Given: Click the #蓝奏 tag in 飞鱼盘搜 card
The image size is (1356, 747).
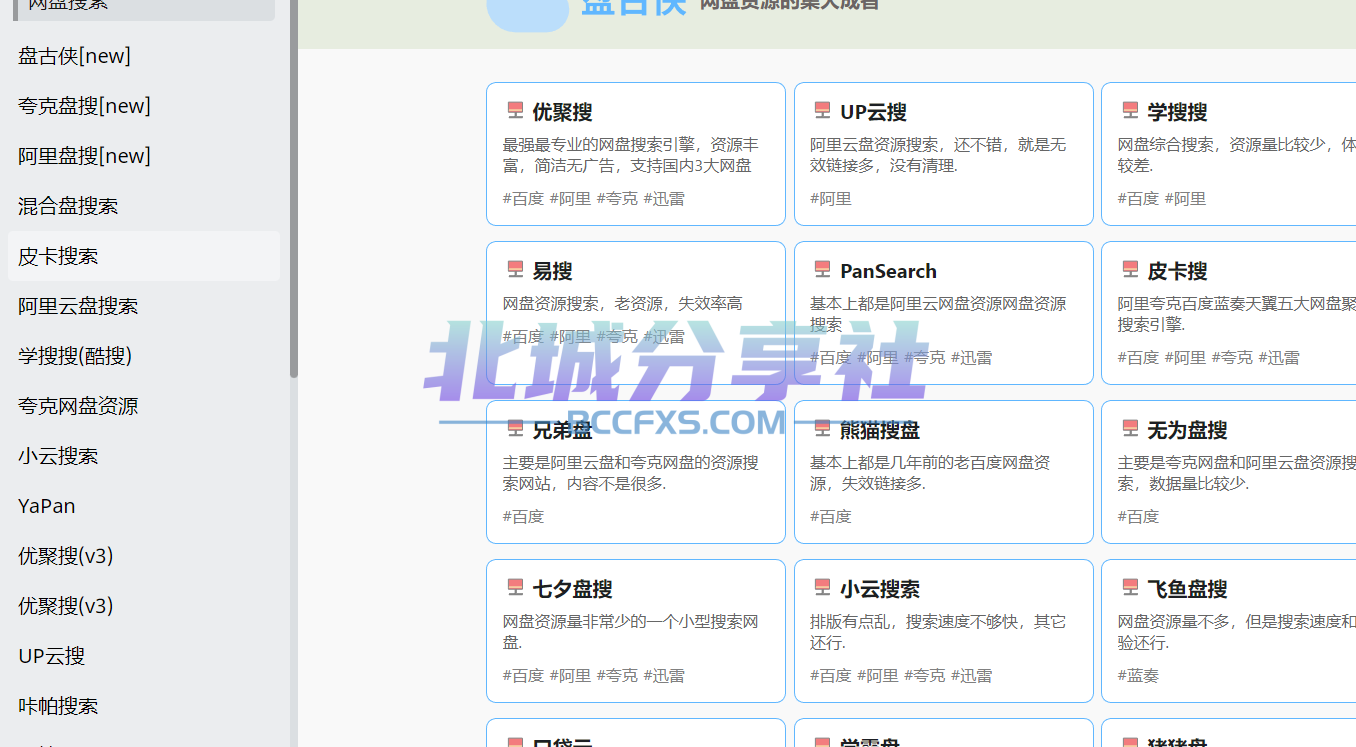Looking at the screenshot, I should (x=1139, y=675).
